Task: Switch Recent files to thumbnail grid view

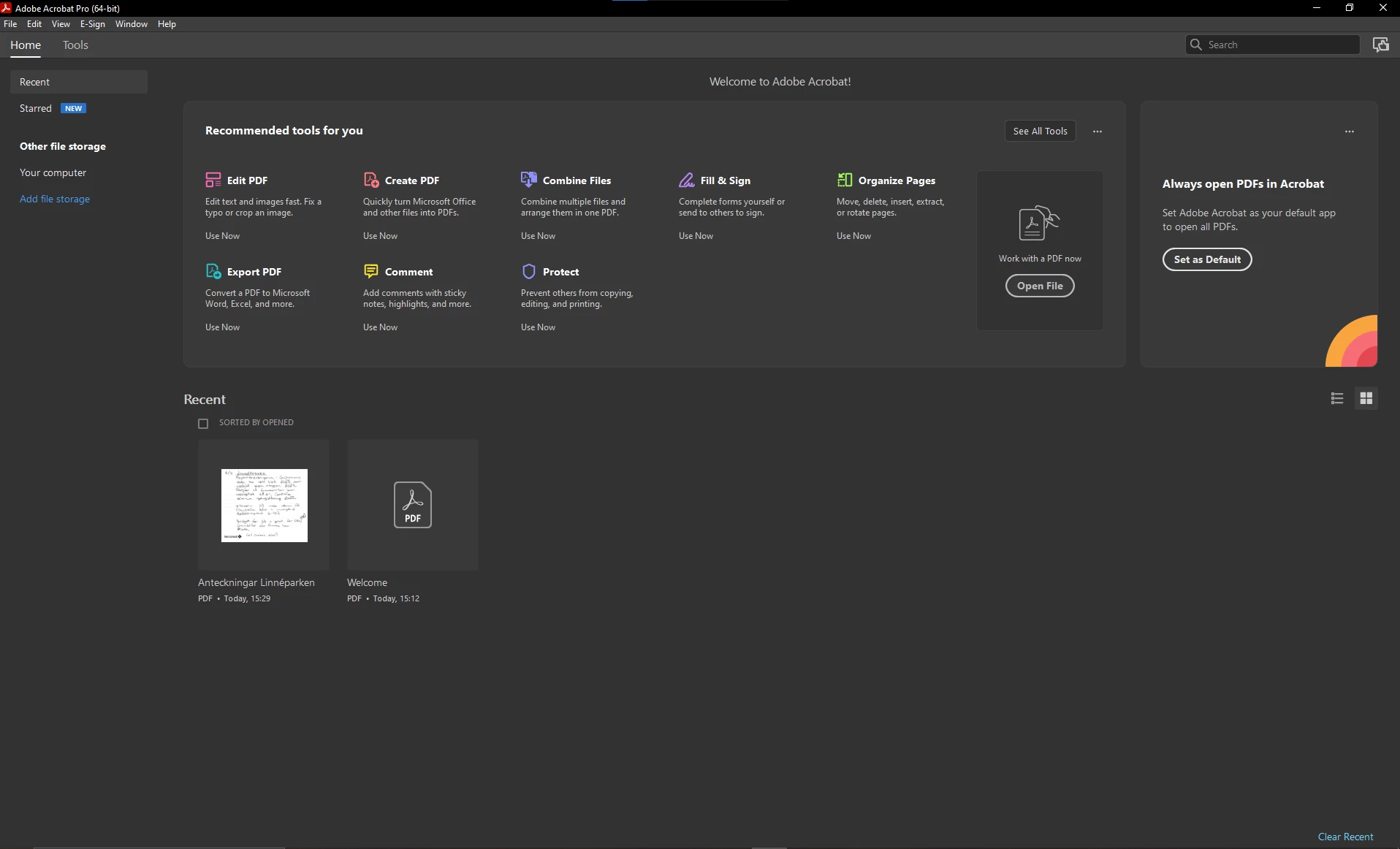Action: [x=1366, y=398]
